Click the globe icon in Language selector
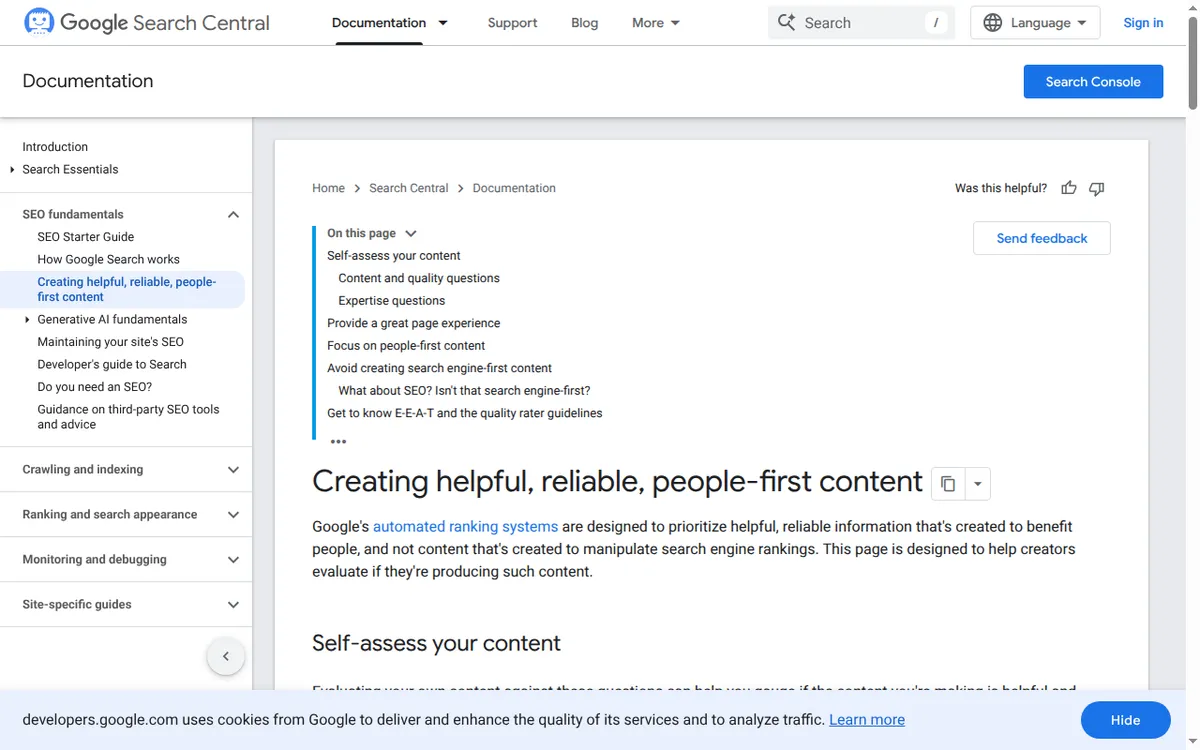1200x750 pixels. point(993,23)
